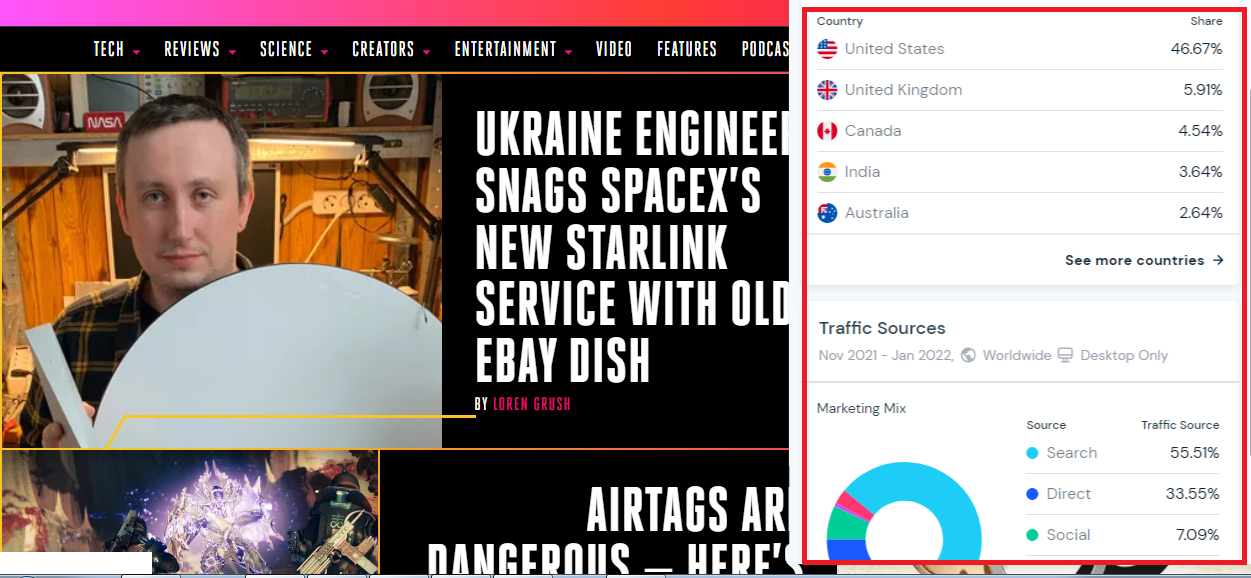Click the Country column header
1251x578 pixels.
(x=840, y=21)
